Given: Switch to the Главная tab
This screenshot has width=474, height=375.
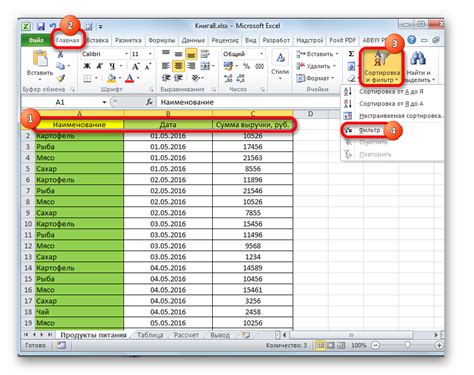Looking at the screenshot, I should [68, 40].
